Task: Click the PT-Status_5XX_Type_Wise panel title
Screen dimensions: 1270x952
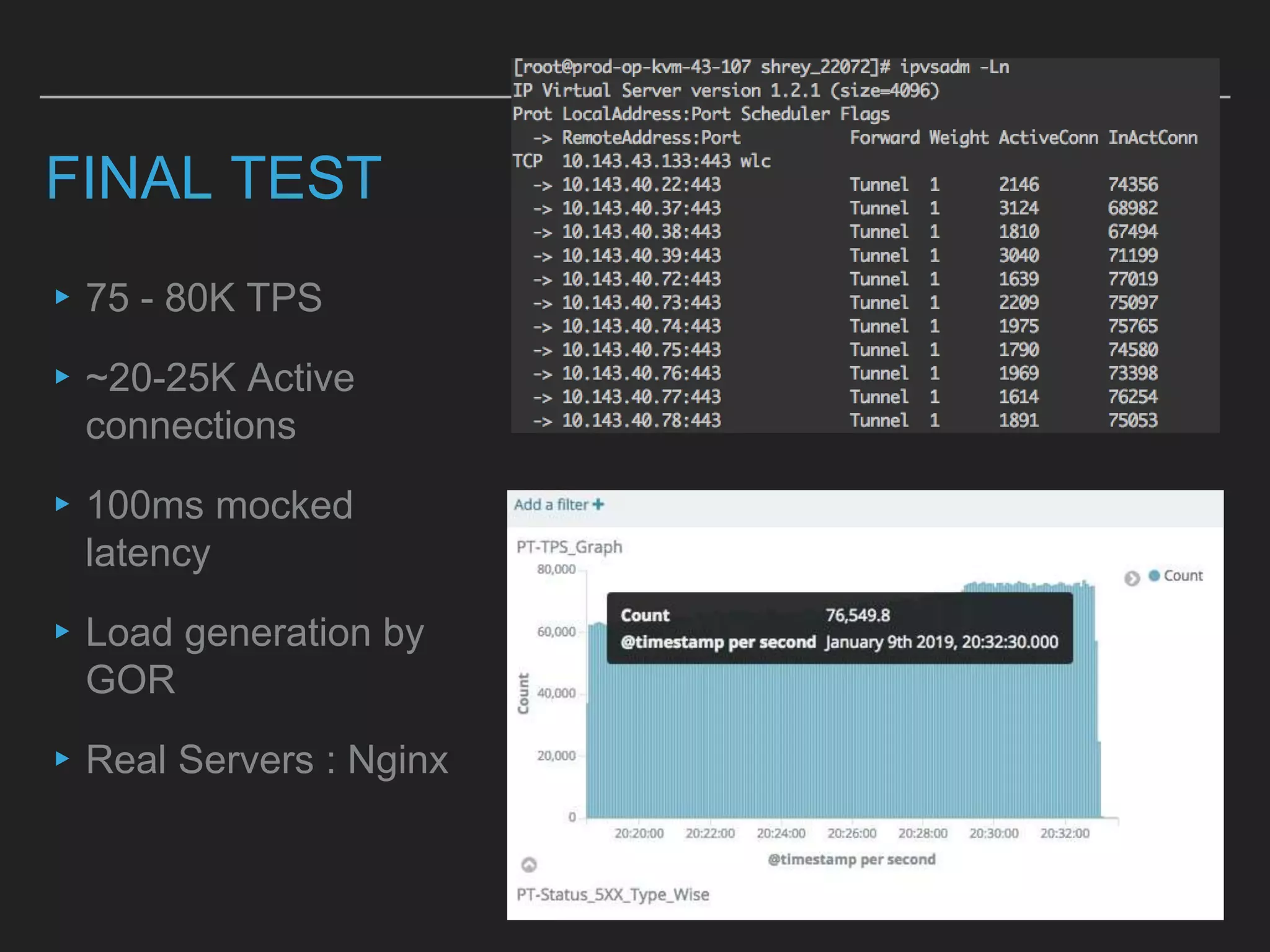Action: click(613, 894)
